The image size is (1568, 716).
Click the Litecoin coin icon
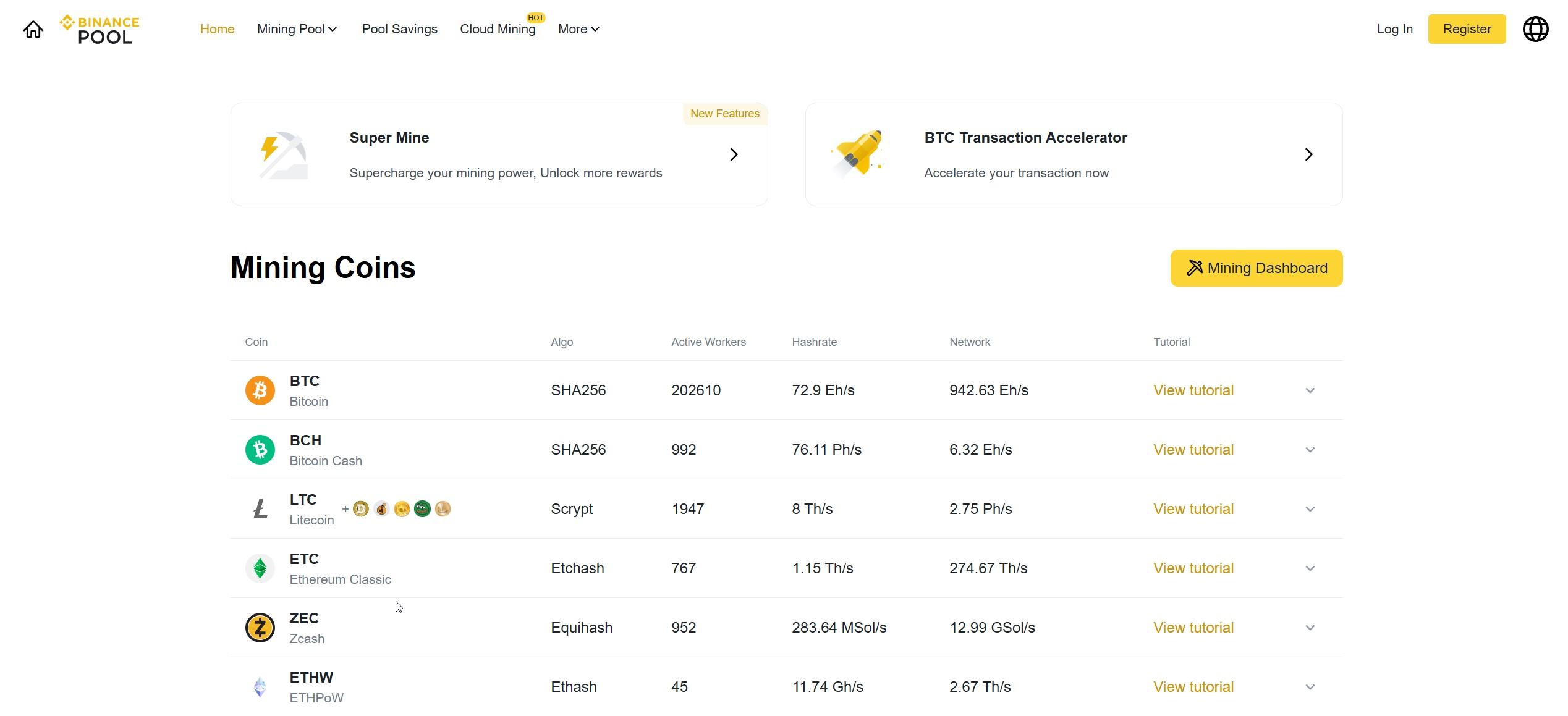(x=260, y=508)
